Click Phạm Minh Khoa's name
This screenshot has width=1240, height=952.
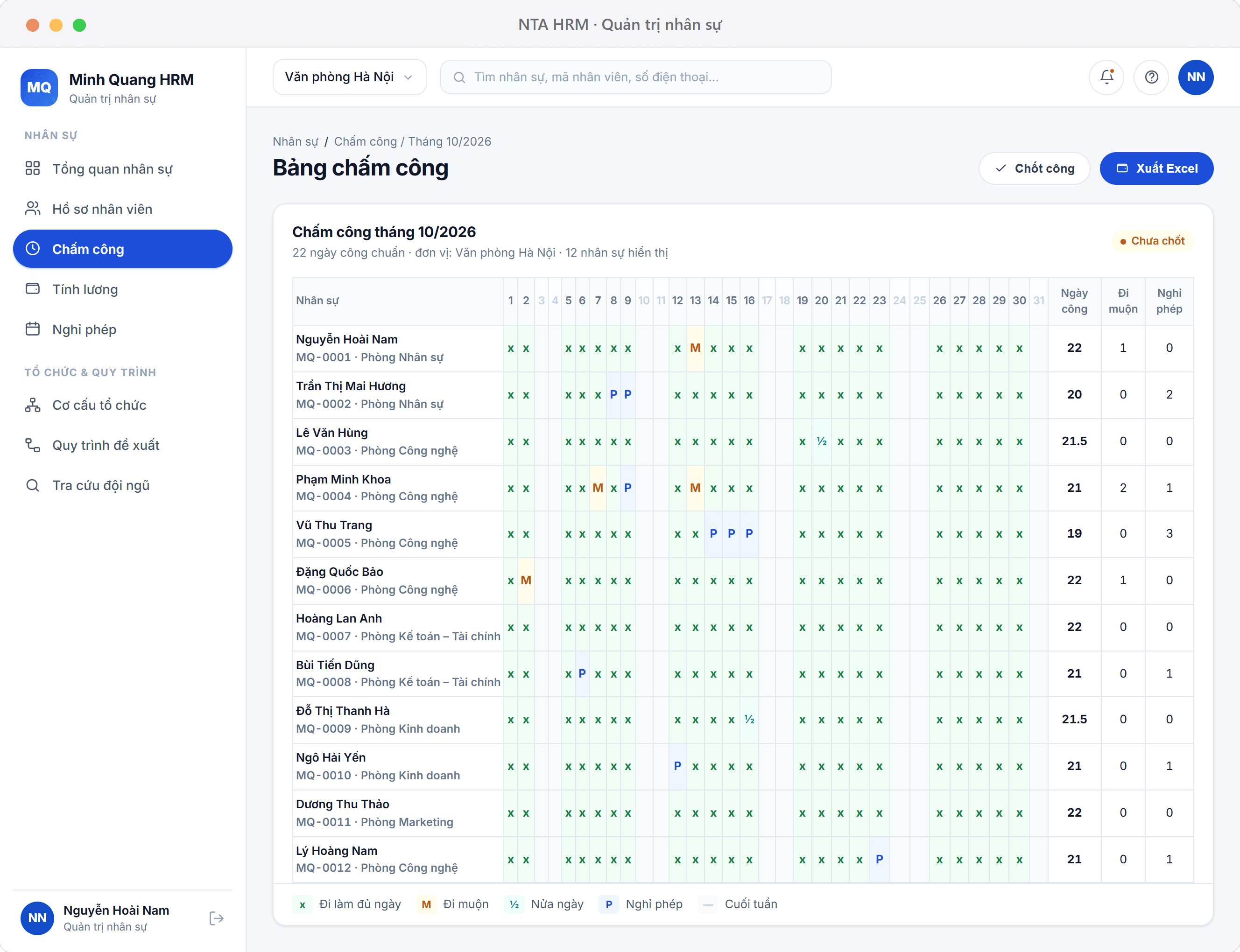(x=343, y=479)
